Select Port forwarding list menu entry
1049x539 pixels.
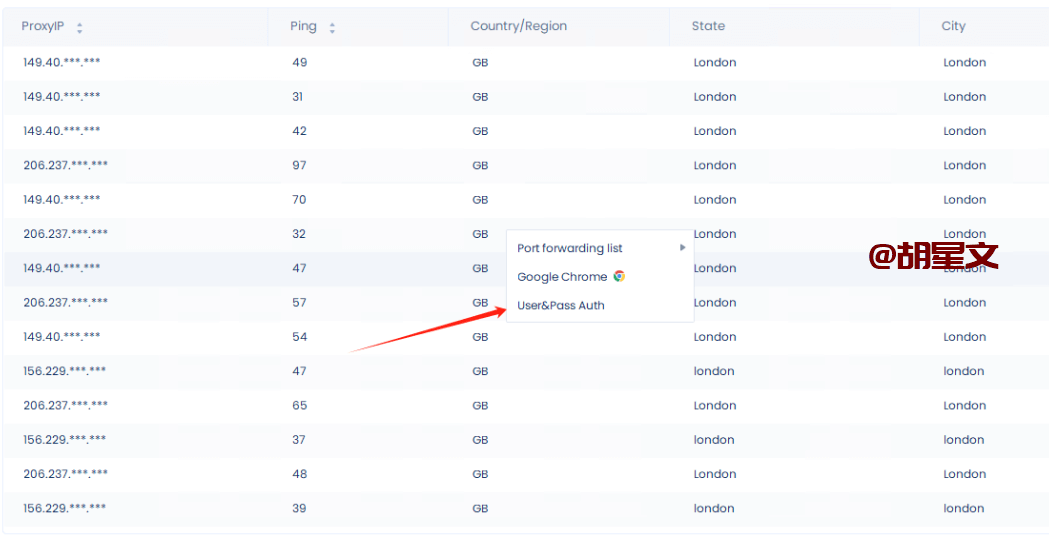[x=570, y=248]
